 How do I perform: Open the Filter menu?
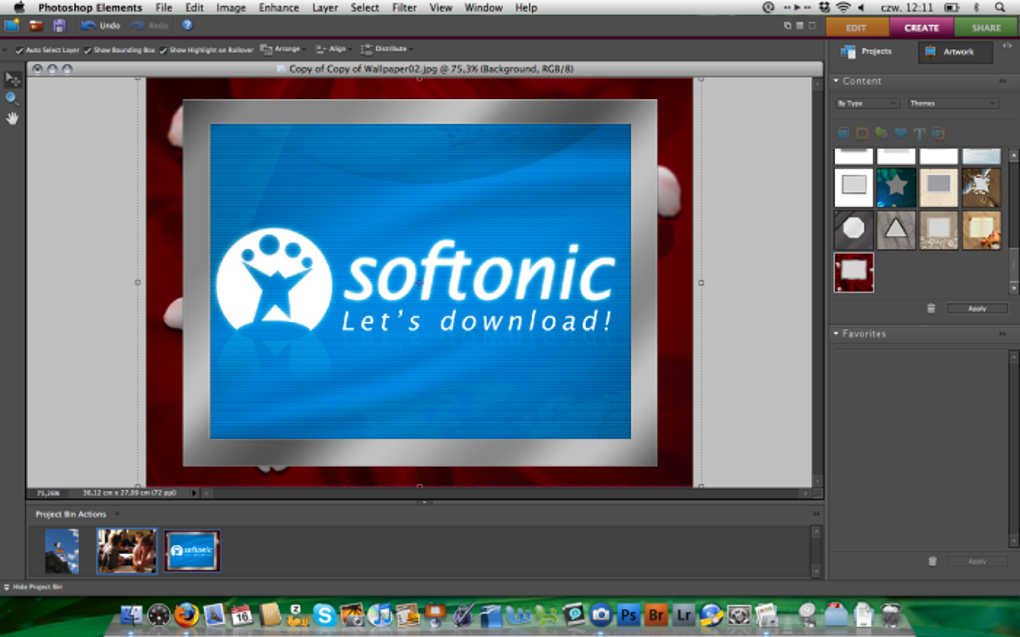click(404, 8)
